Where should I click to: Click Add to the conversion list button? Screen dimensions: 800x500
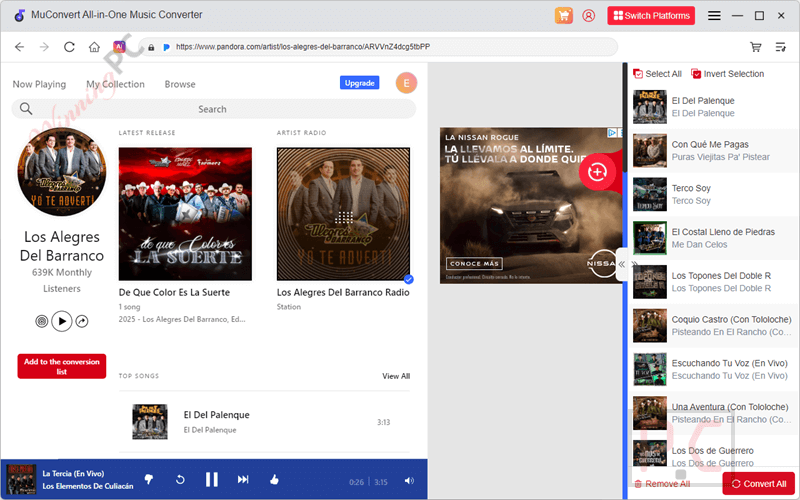tap(62, 366)
